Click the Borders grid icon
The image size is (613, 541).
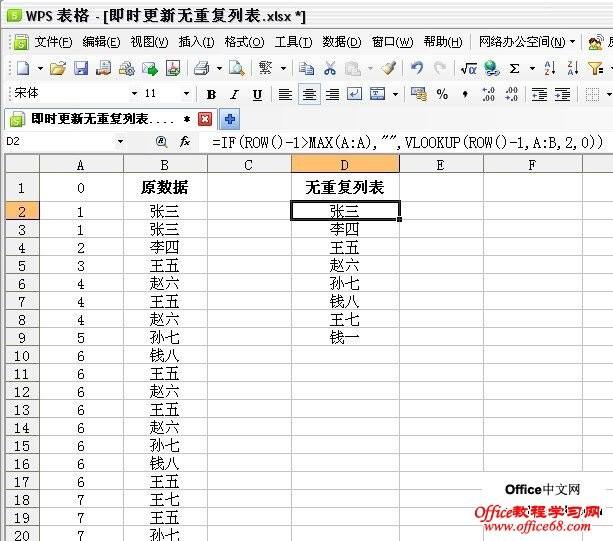592,94
